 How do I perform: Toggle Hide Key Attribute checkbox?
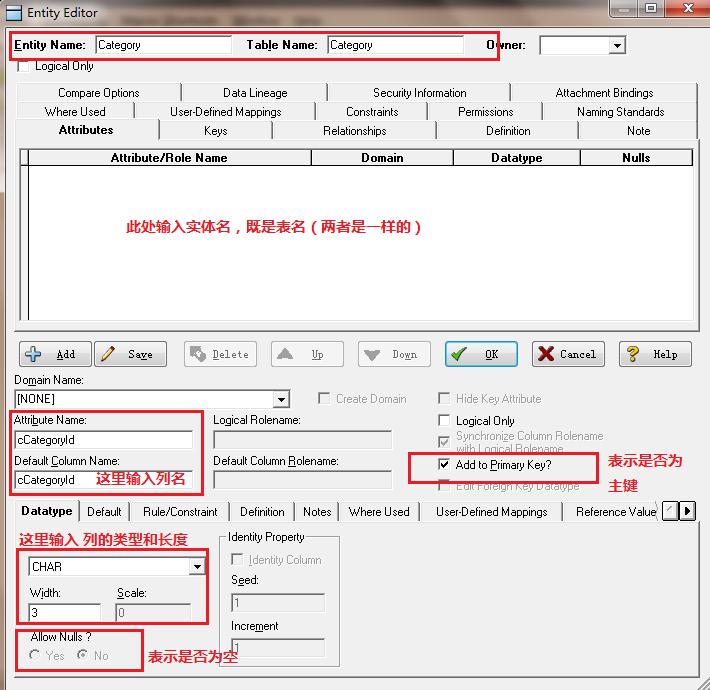(444, 398)
